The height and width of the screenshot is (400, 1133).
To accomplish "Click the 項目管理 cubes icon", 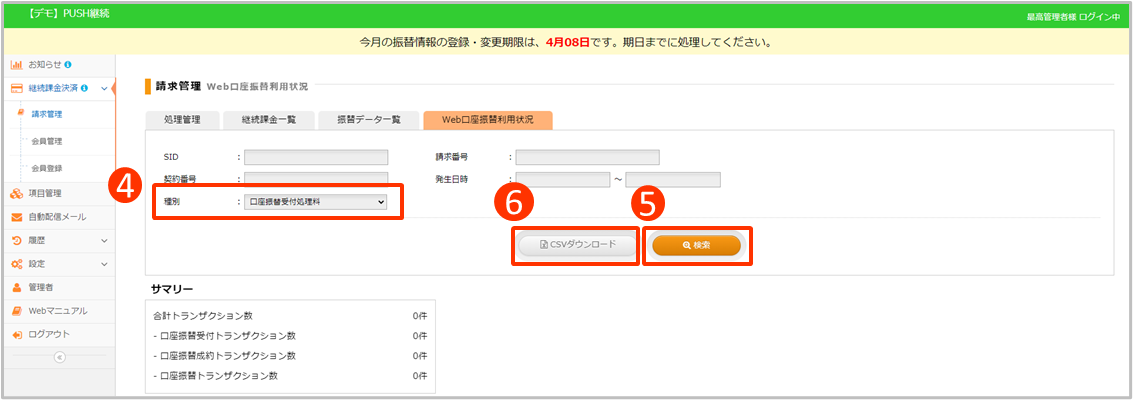I will pyautogui.click(x=17, y=193).
